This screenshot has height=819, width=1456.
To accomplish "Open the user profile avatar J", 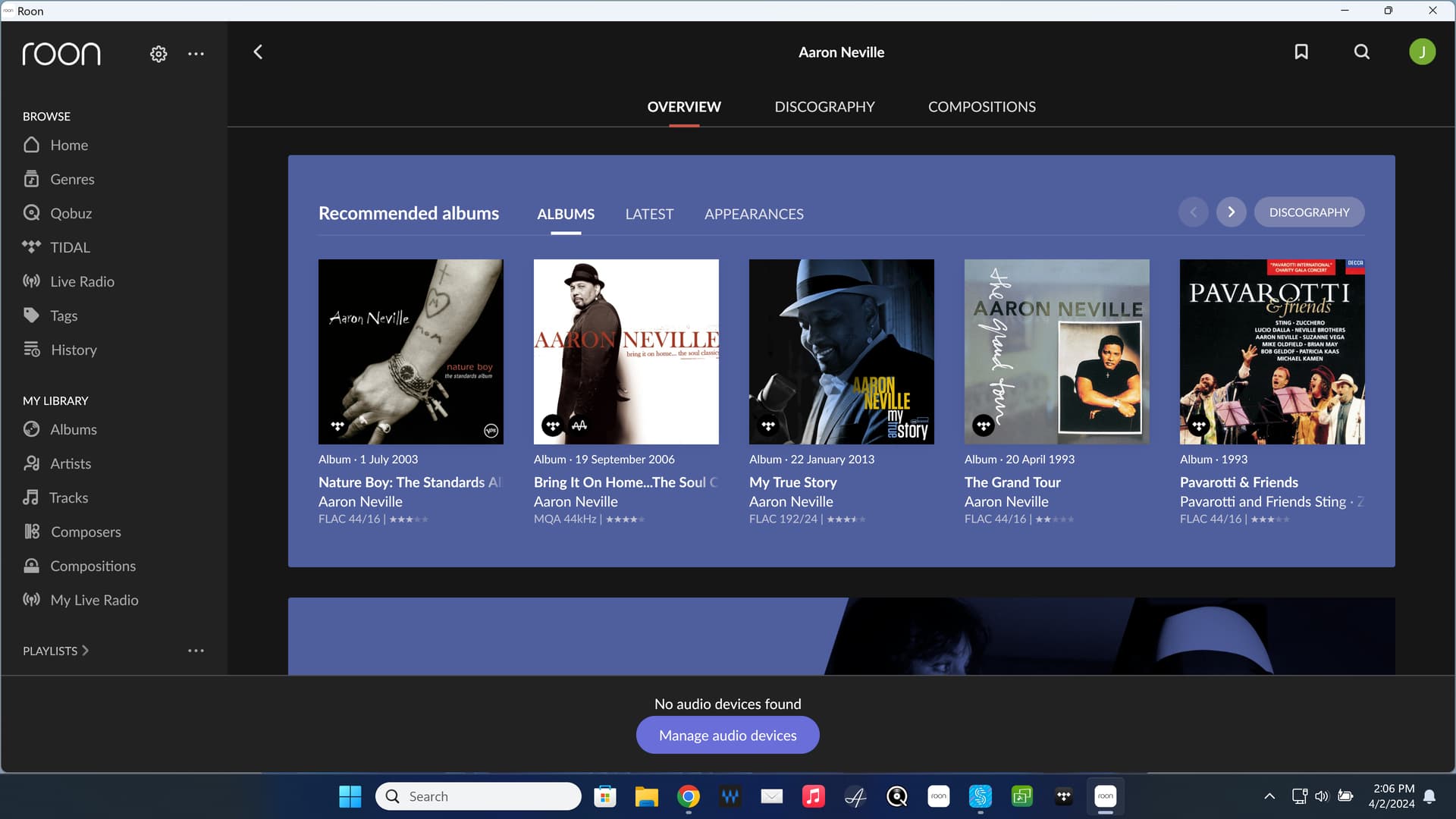I will [x=1422, y=52].
